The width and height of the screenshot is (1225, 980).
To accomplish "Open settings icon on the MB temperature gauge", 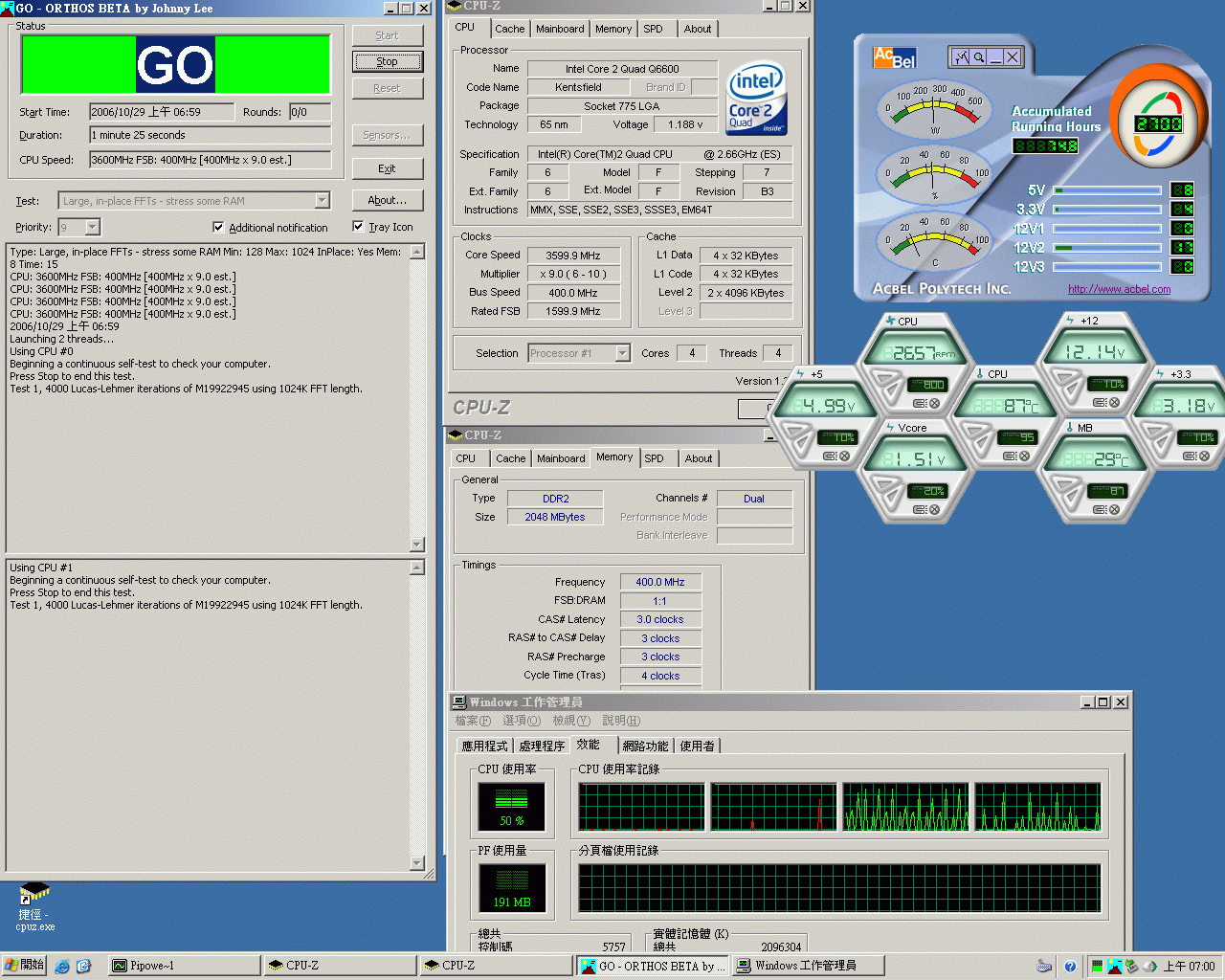I will coord(1100,510).
